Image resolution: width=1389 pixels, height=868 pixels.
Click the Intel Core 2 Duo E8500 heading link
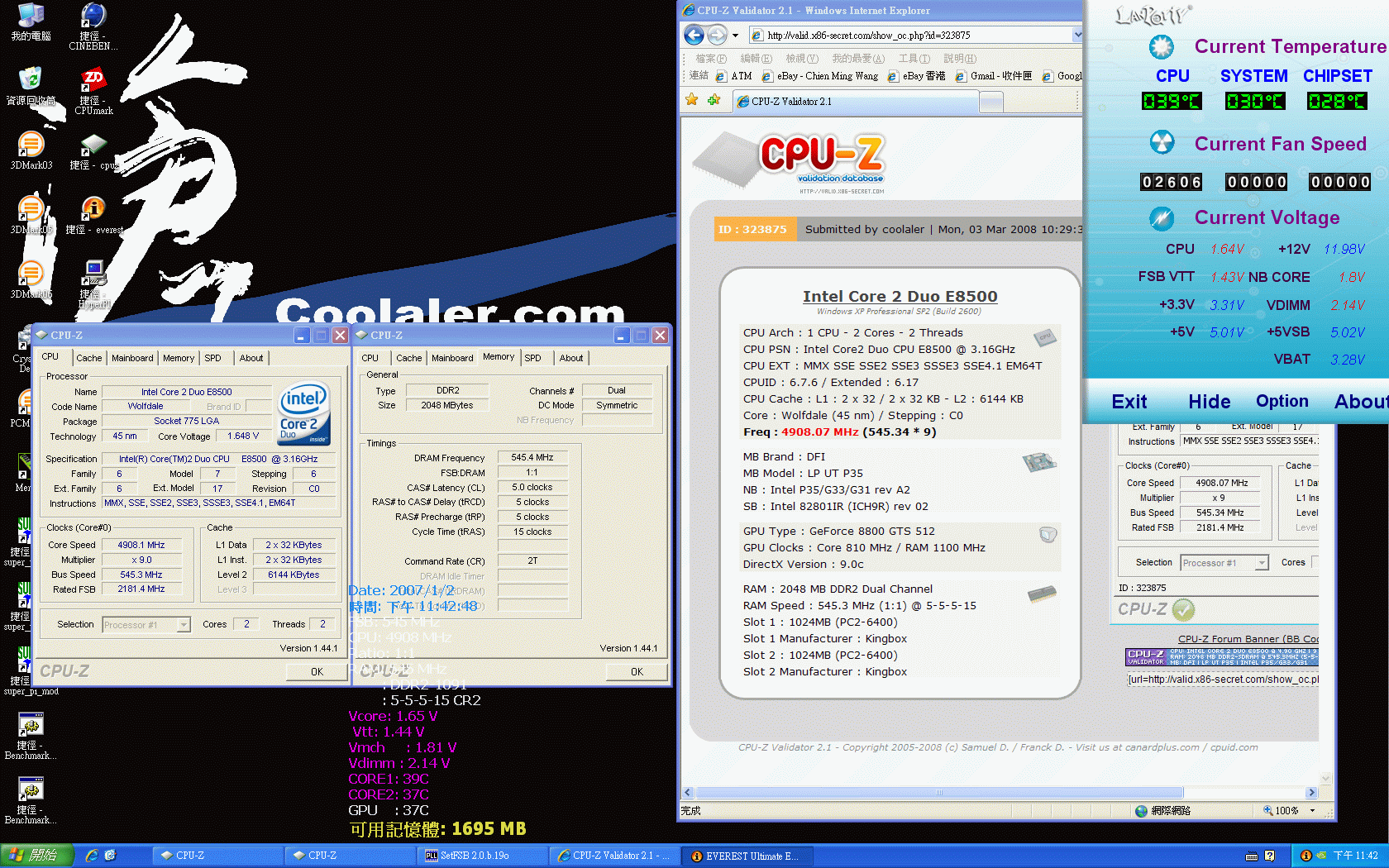coord(900,297)
